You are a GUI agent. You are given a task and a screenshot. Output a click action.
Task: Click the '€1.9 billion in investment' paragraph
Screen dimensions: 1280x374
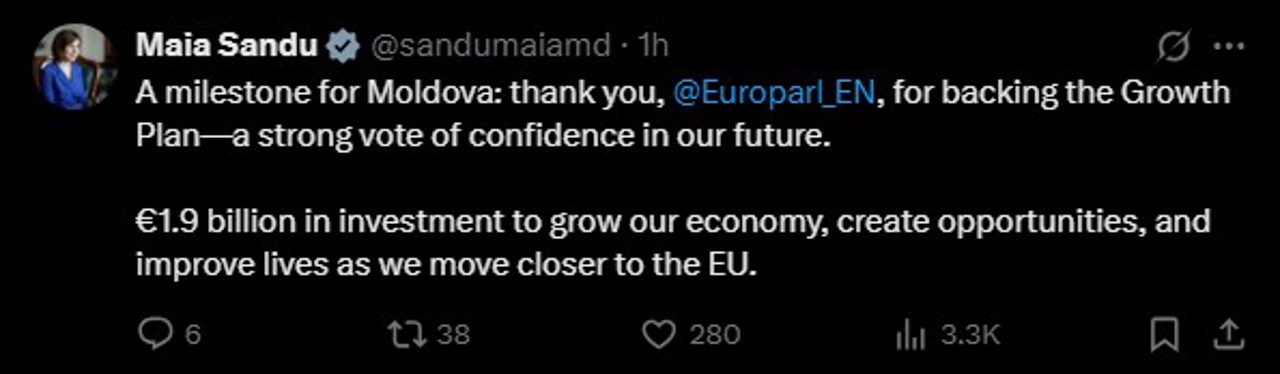(673, 244)
